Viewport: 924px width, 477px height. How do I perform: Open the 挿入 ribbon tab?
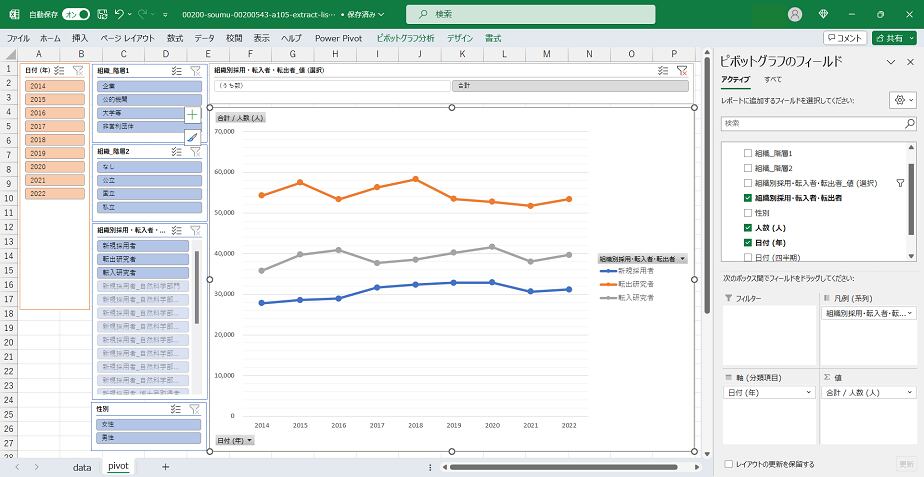[80, 37]
